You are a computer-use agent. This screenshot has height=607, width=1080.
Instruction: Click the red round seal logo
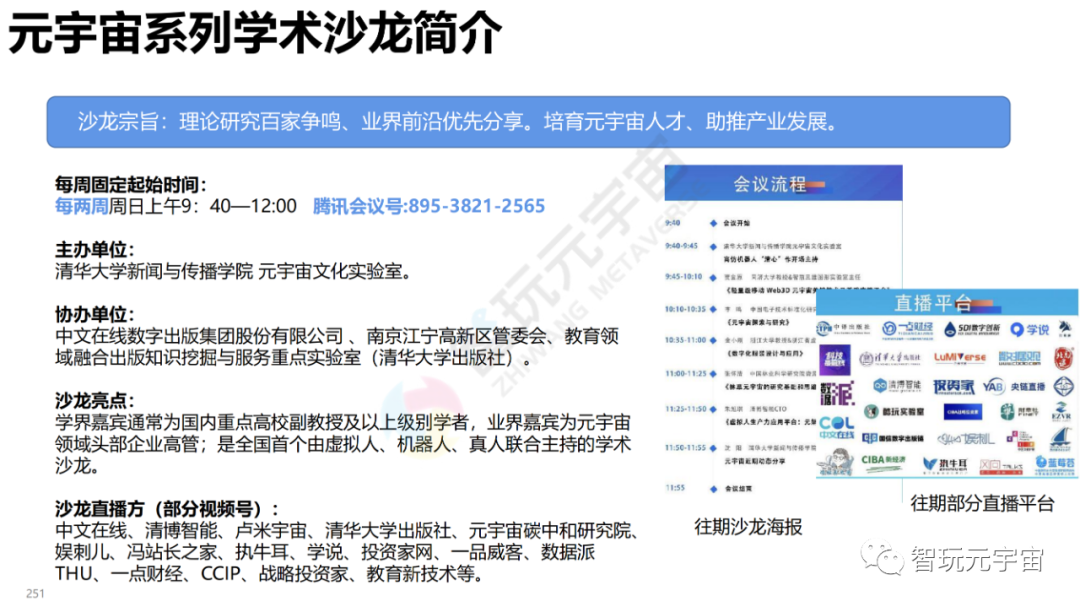tap(1064, 358)
